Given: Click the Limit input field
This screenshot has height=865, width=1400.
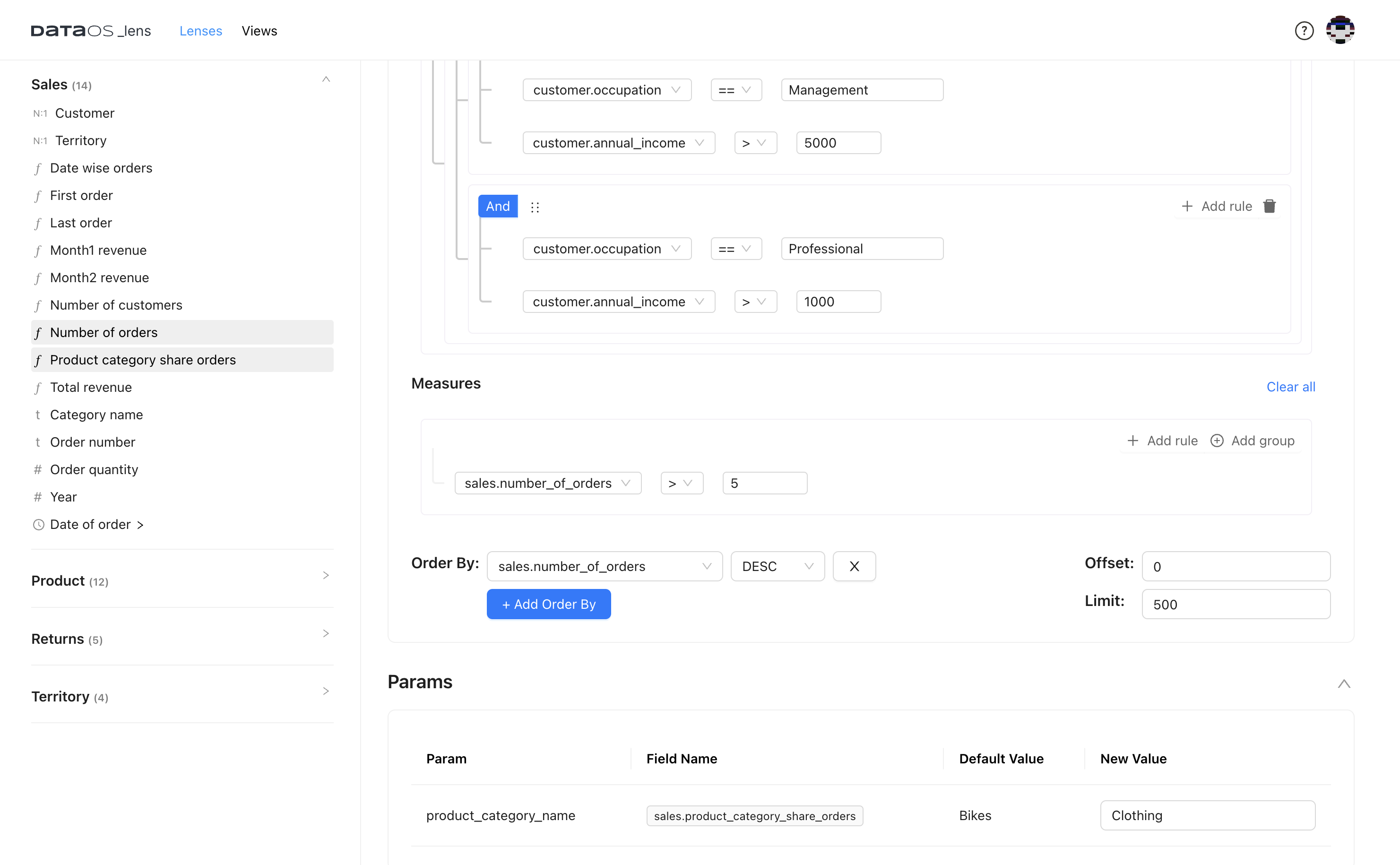Looking at the screenshot, I should coord(1236,604).
